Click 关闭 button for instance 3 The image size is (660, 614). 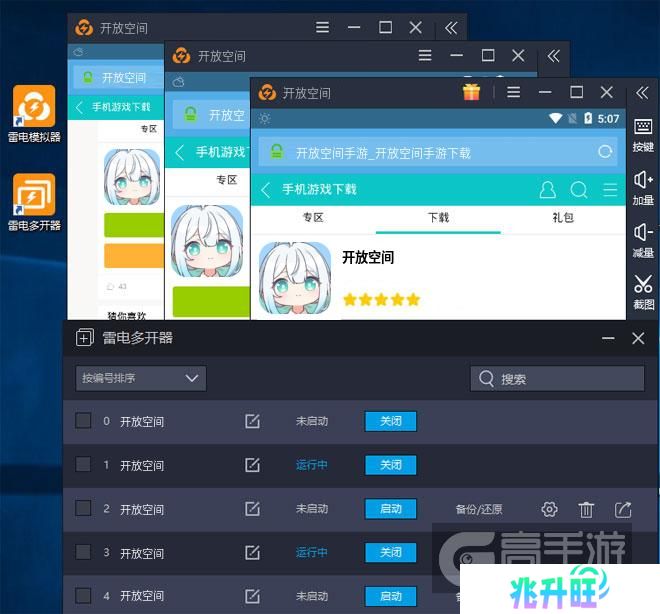click(391, 553)
